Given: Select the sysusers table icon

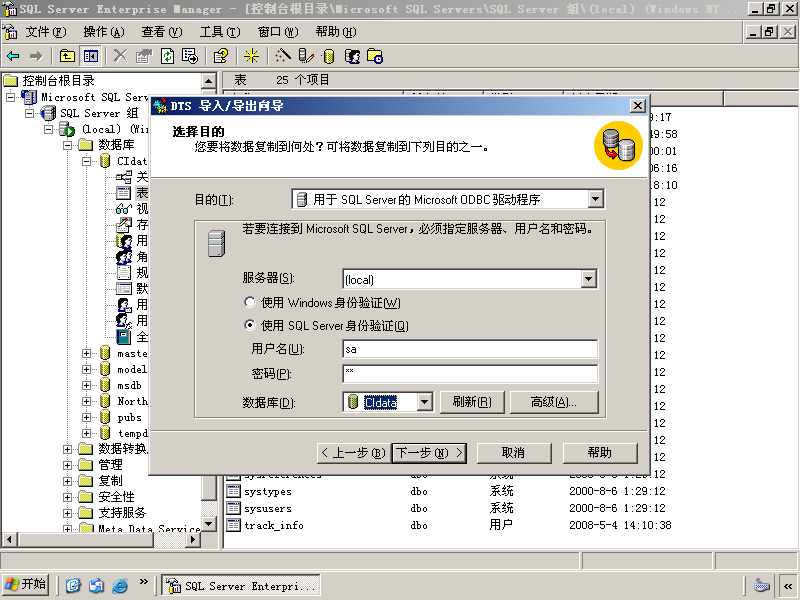Looking at the screenshot, I should [x=233, y=508].
